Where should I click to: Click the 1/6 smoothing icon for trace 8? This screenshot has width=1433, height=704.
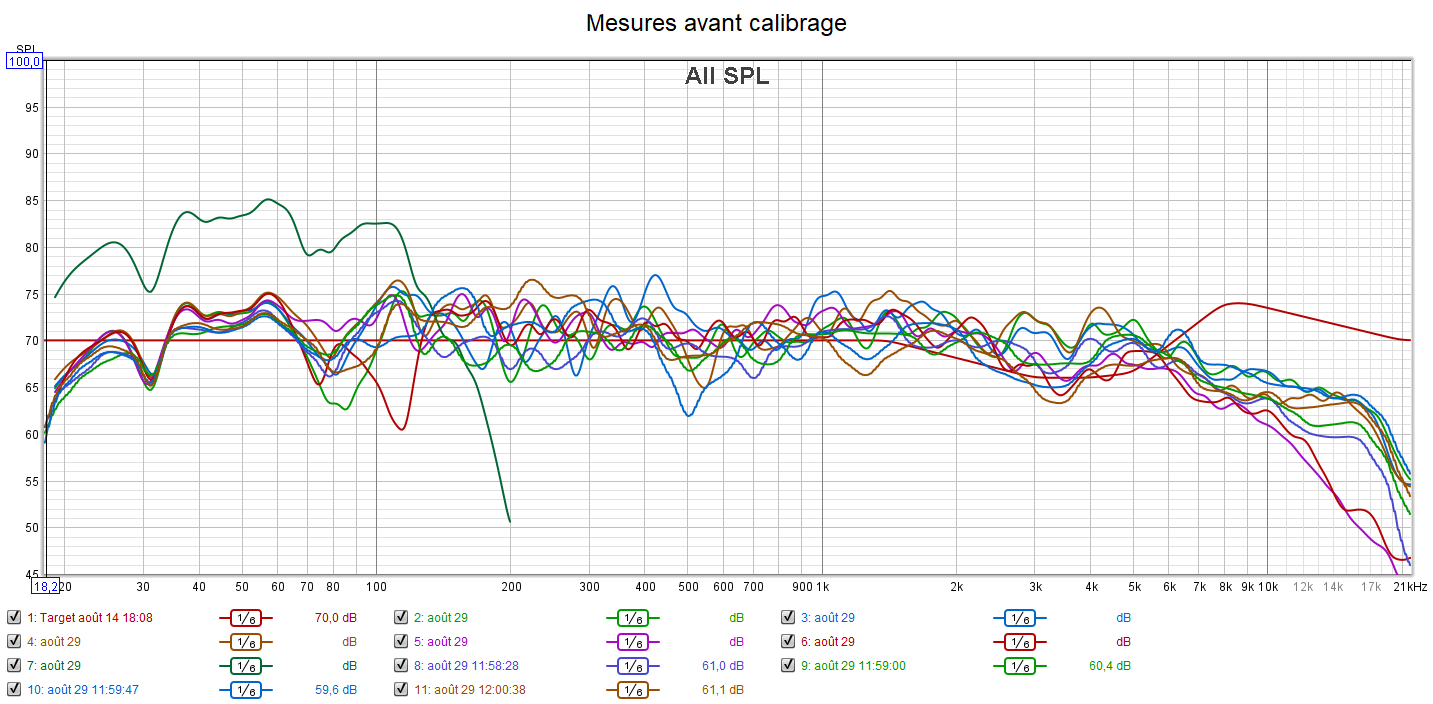[x=632, y=666]
